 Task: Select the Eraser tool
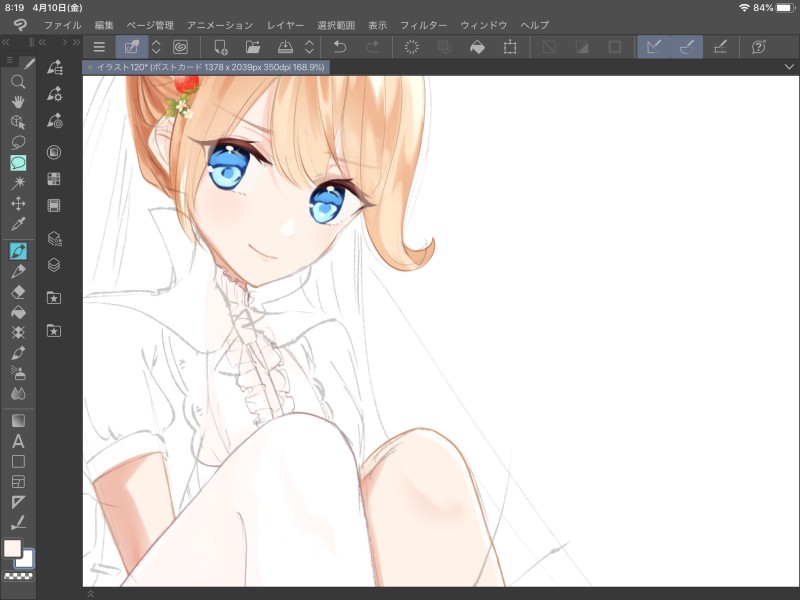(18, 292)
